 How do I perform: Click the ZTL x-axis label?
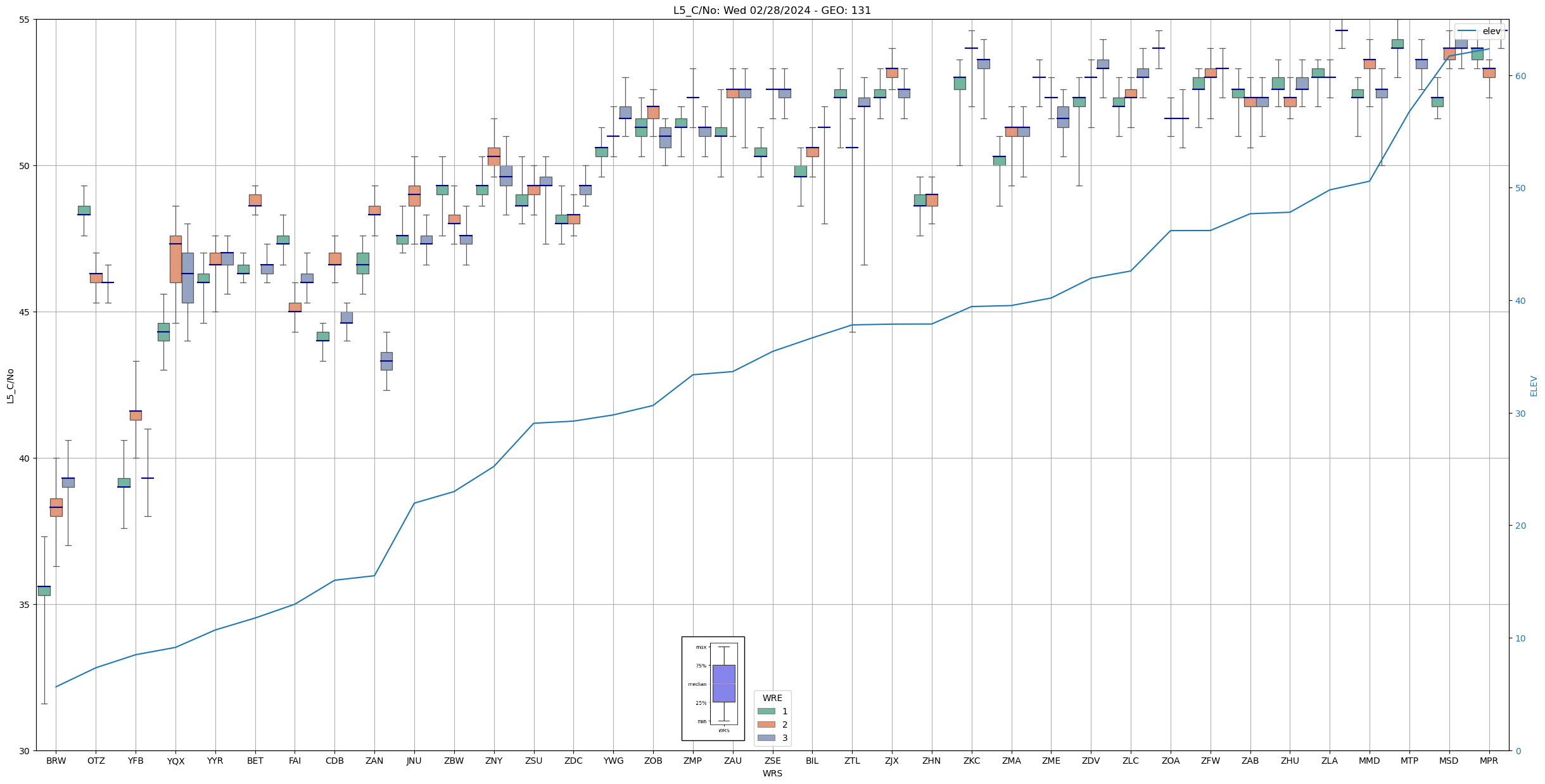click(852, 761)
